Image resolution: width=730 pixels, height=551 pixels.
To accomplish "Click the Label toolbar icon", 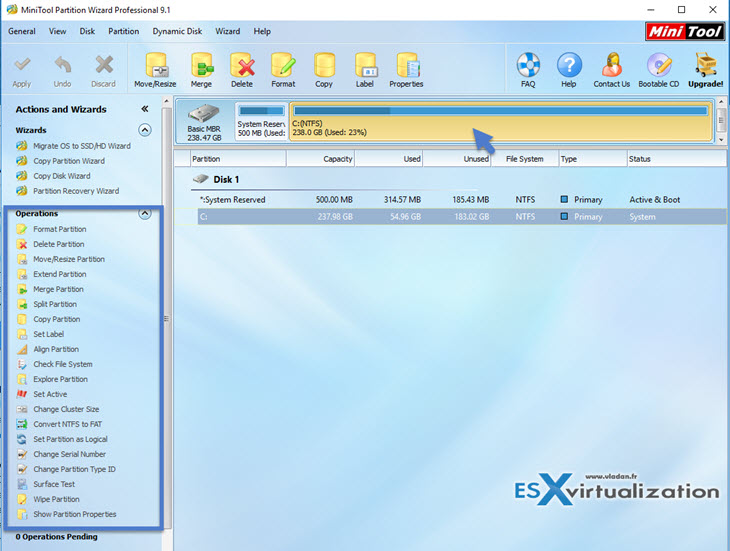I will coord(365,71).
